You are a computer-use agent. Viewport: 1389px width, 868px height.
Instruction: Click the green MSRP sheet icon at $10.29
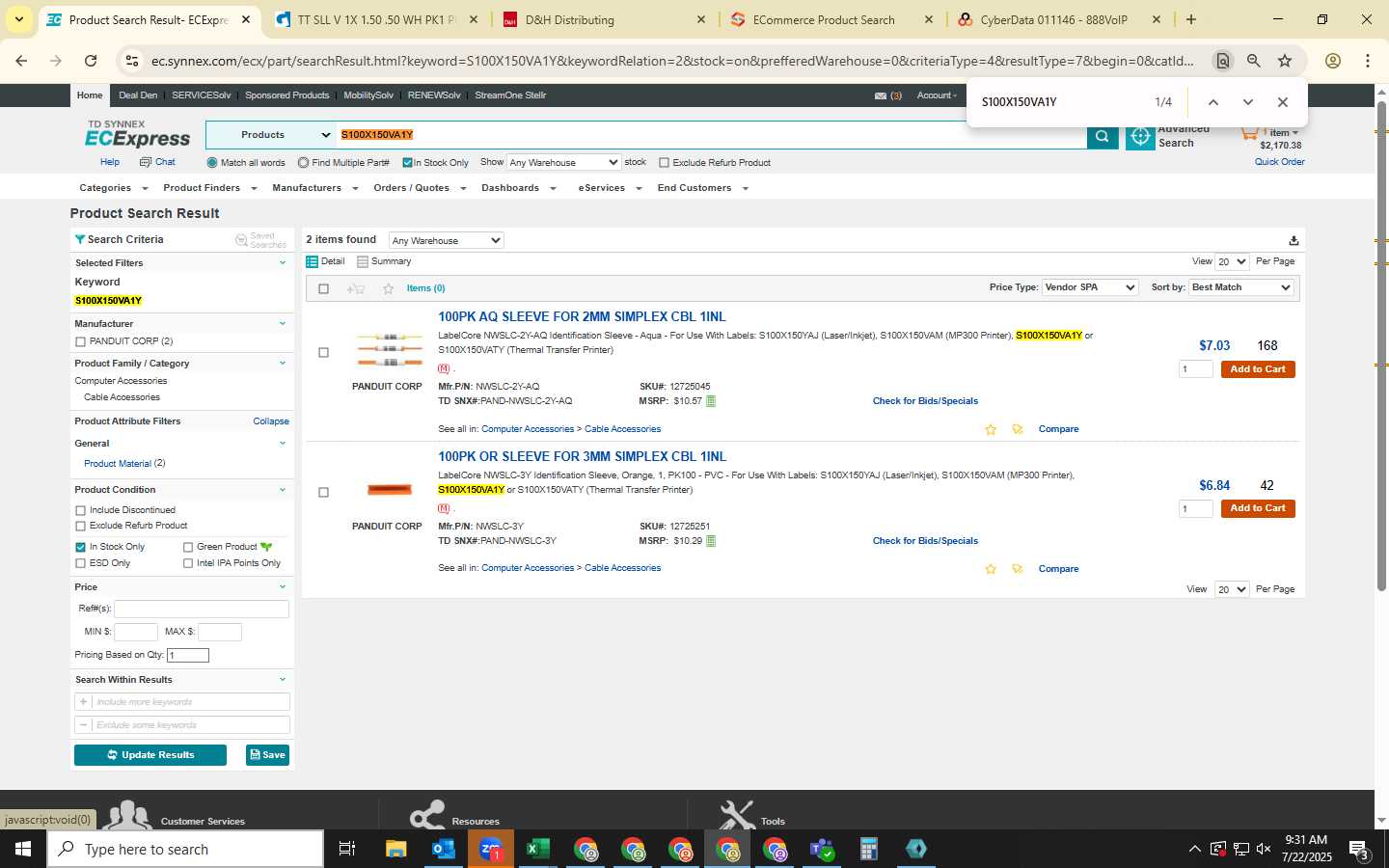pos(711,541)
